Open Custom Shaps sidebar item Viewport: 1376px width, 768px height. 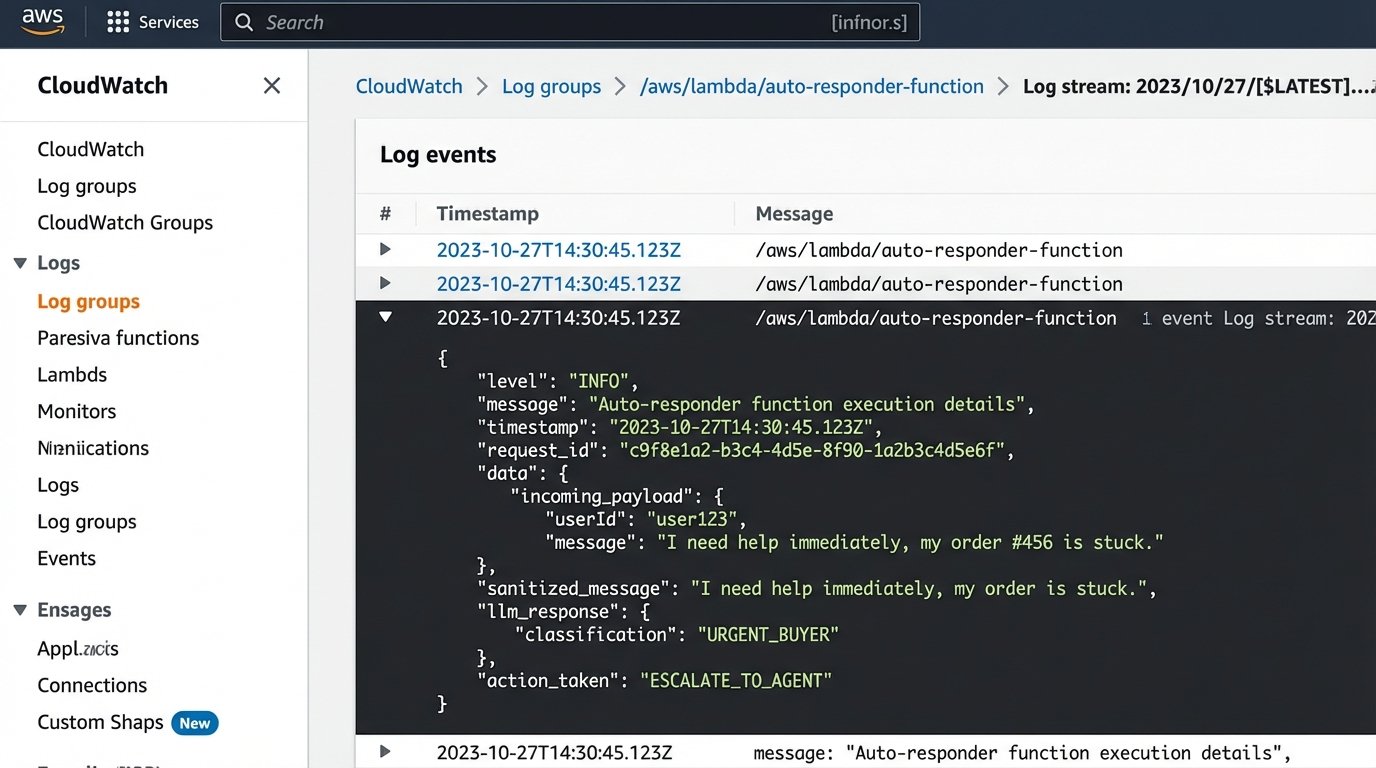[100, 722]
